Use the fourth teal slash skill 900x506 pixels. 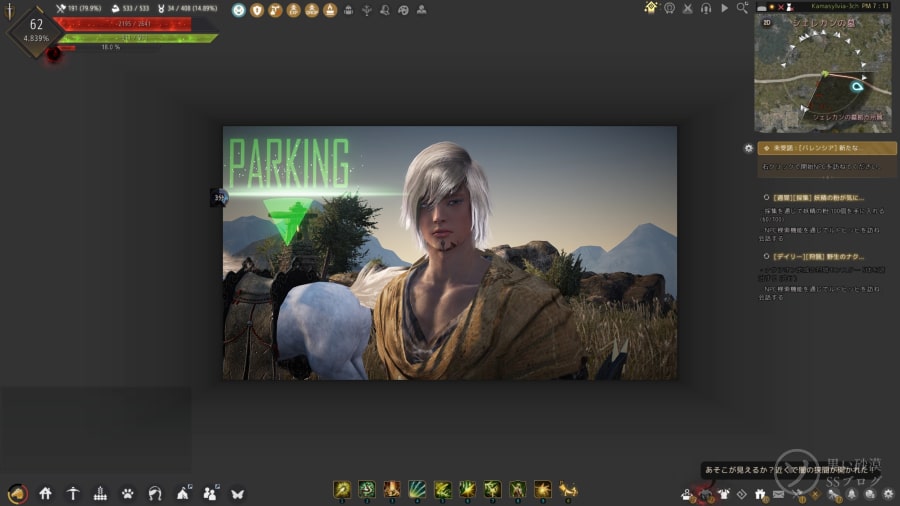[417, 489]
